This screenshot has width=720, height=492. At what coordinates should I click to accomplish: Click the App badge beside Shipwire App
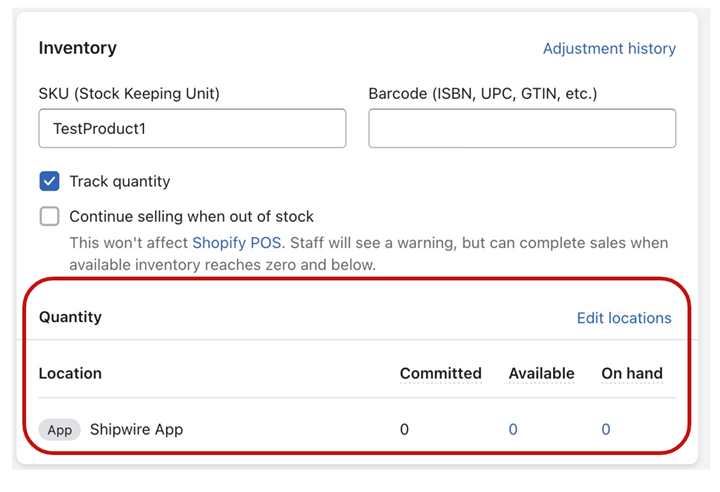click(x=60, y=430)
